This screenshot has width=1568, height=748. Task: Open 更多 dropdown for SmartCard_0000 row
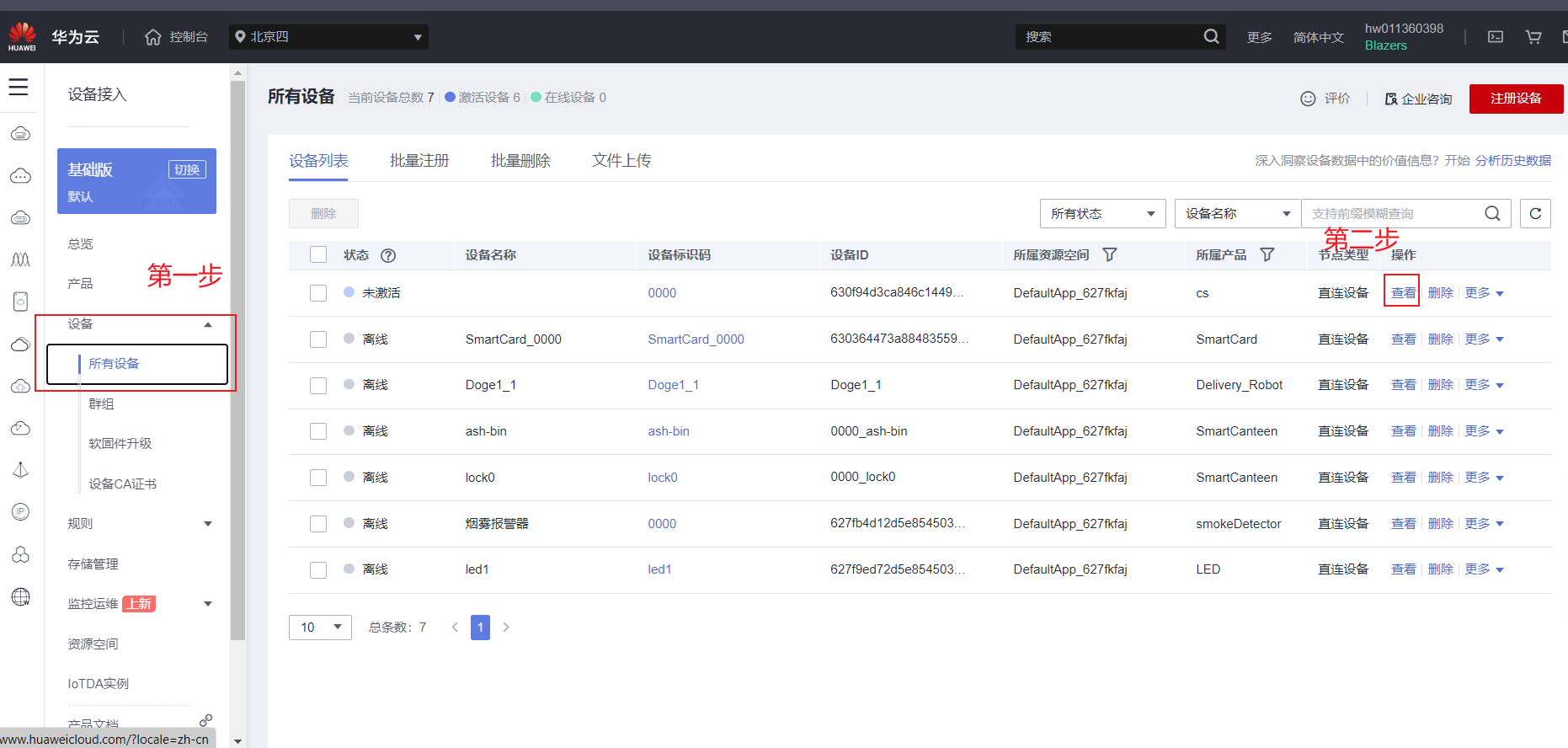[x=1484, y=339]
